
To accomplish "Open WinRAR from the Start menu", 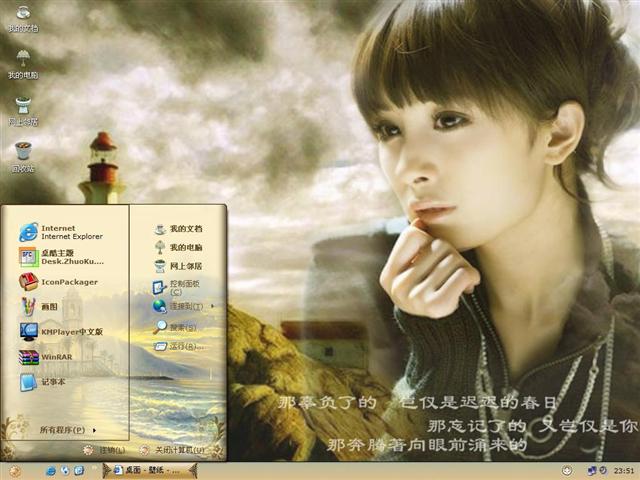I will 46,357.
